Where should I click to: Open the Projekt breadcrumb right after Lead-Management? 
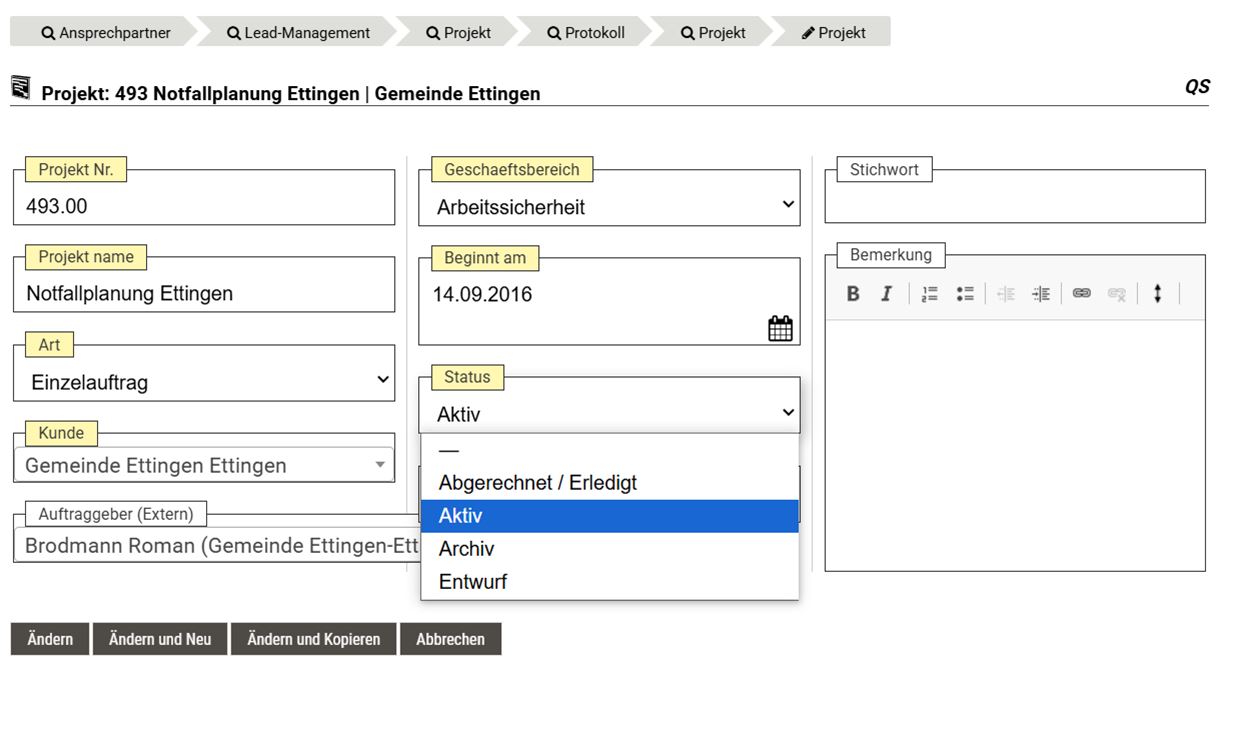pyautogui.click(x=458, y=32)
